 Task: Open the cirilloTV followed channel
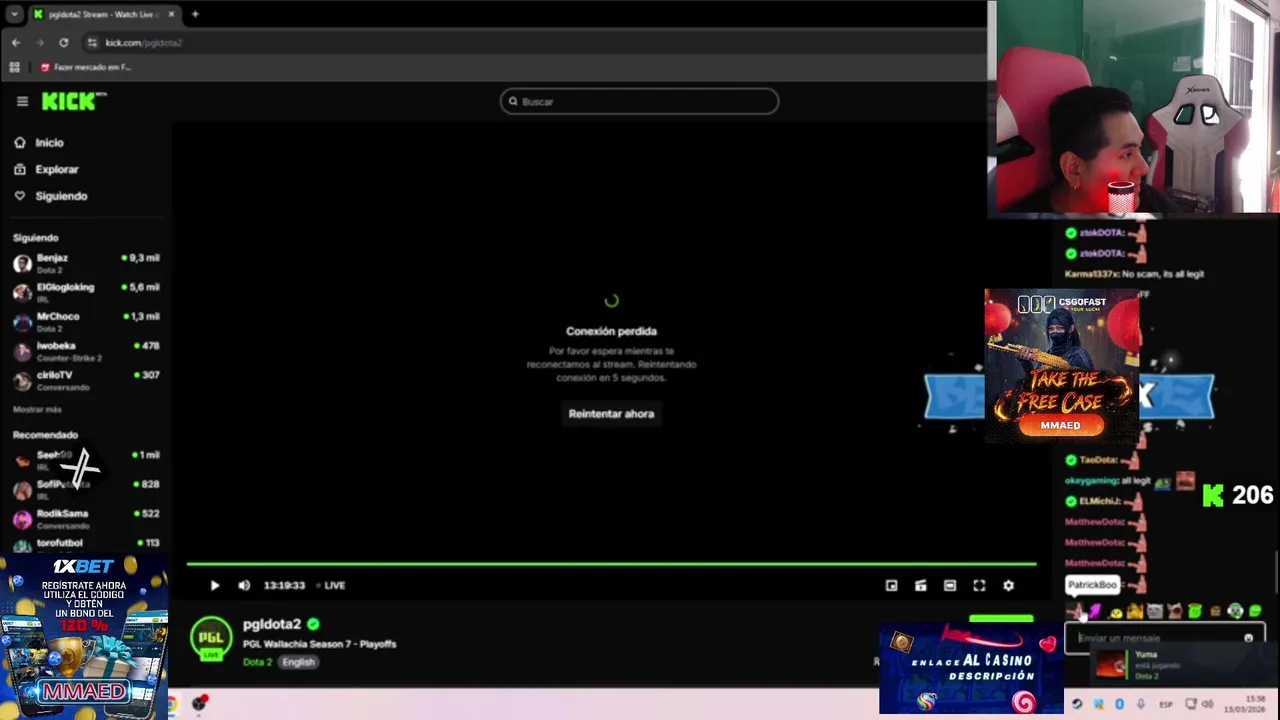(86, 380)
